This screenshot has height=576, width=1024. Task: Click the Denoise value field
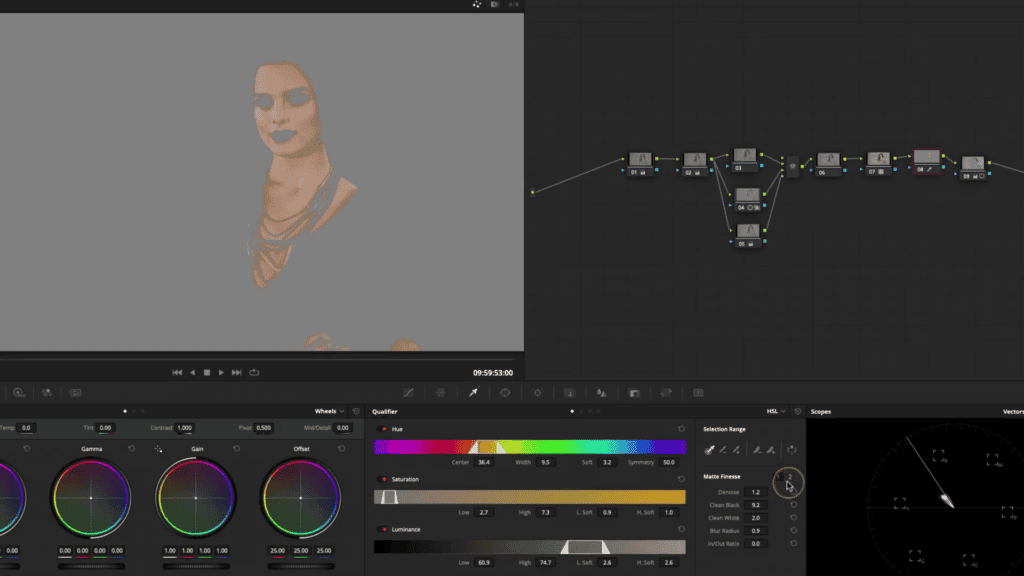coord(756,492)
